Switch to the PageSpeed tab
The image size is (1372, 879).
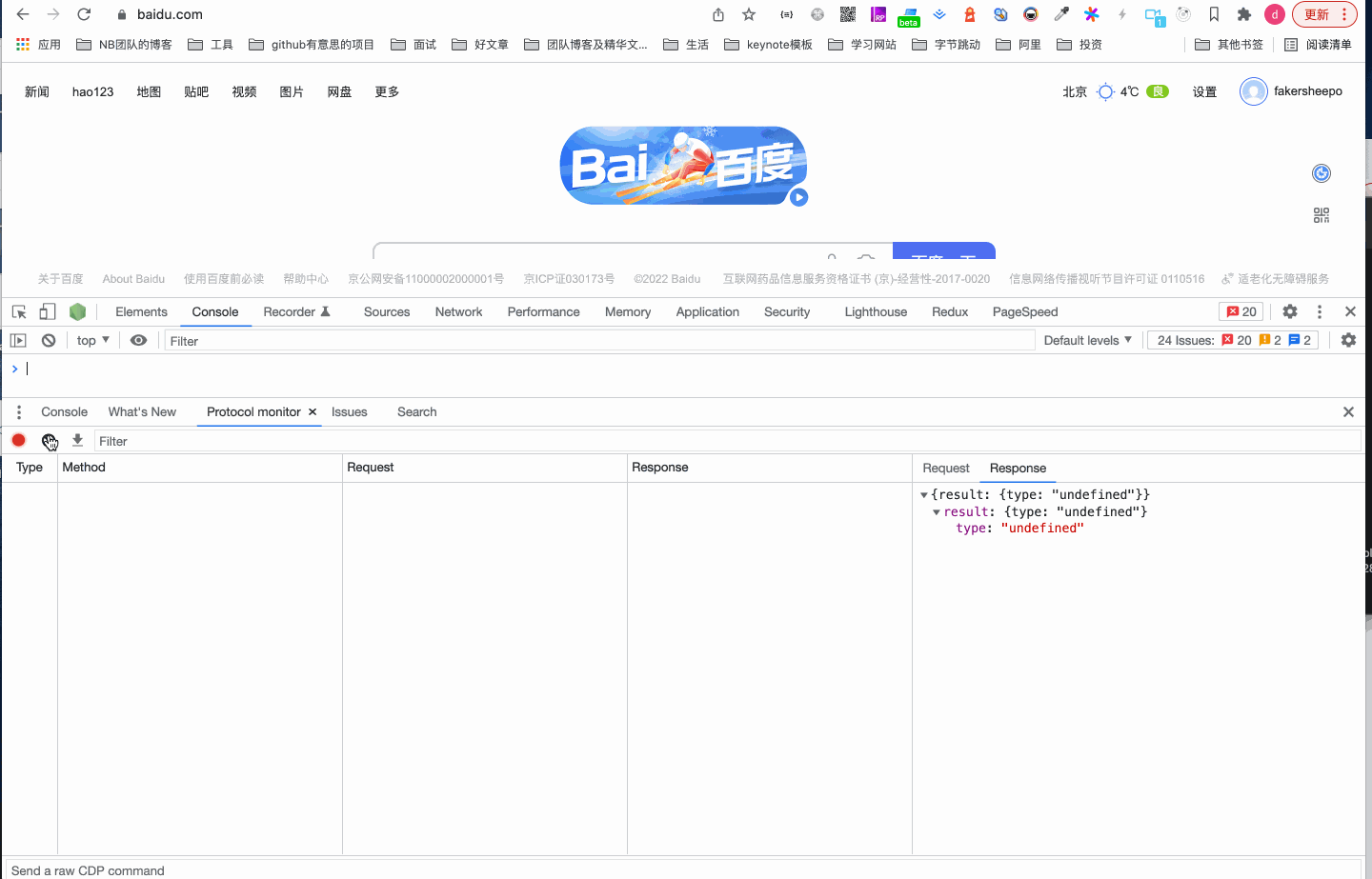pyautogui.click(x=1025, y=311)
